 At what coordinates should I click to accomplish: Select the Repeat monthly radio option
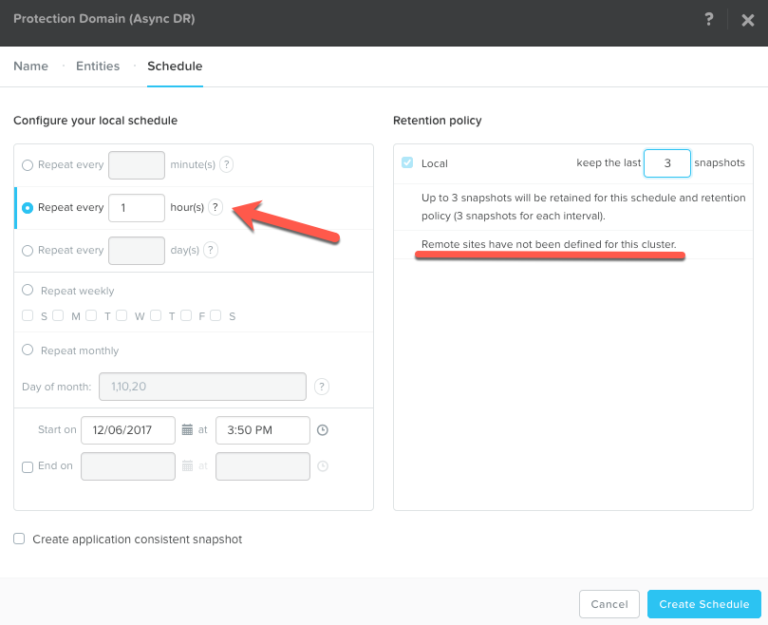27,350
